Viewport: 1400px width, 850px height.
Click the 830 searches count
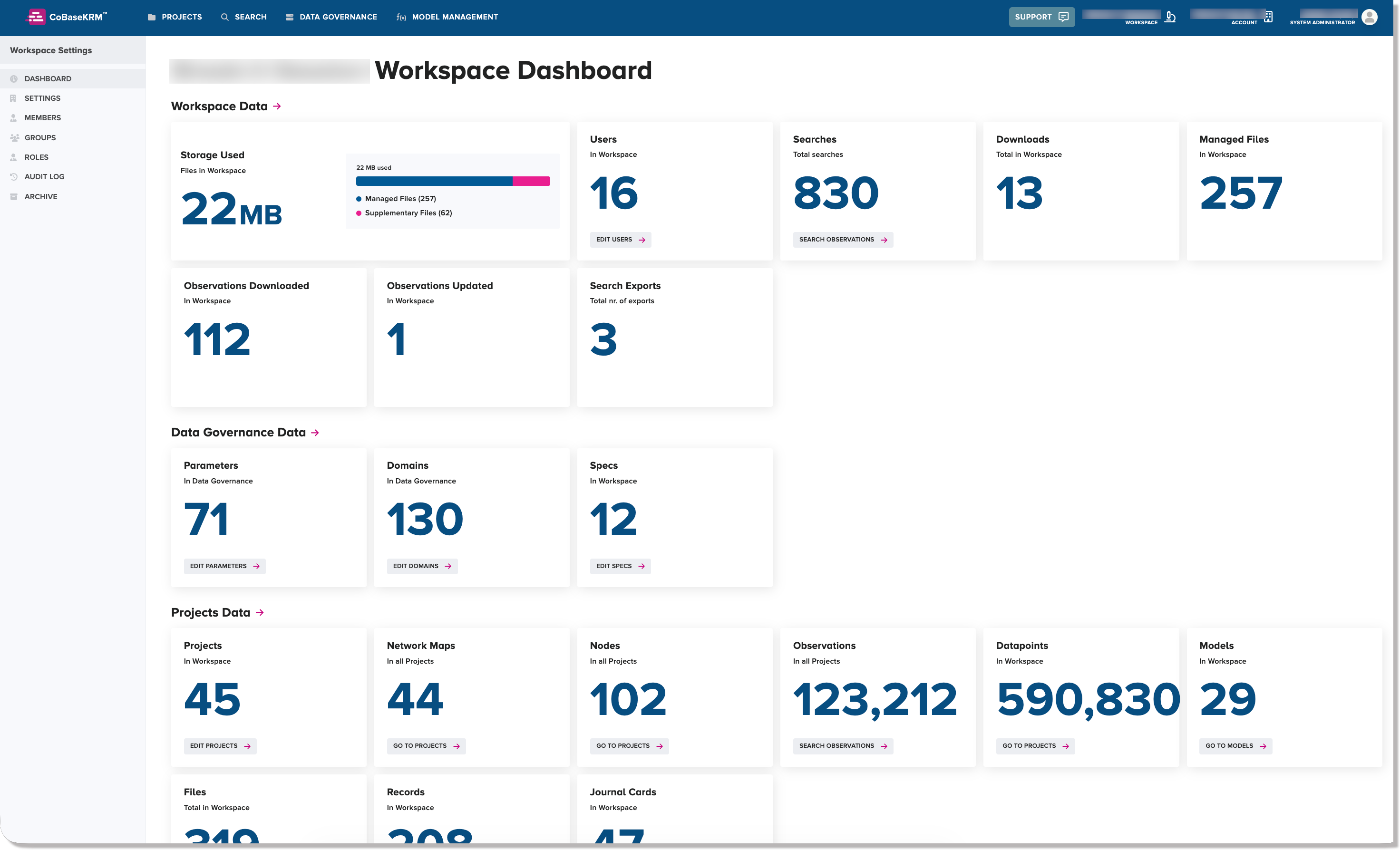836,193
